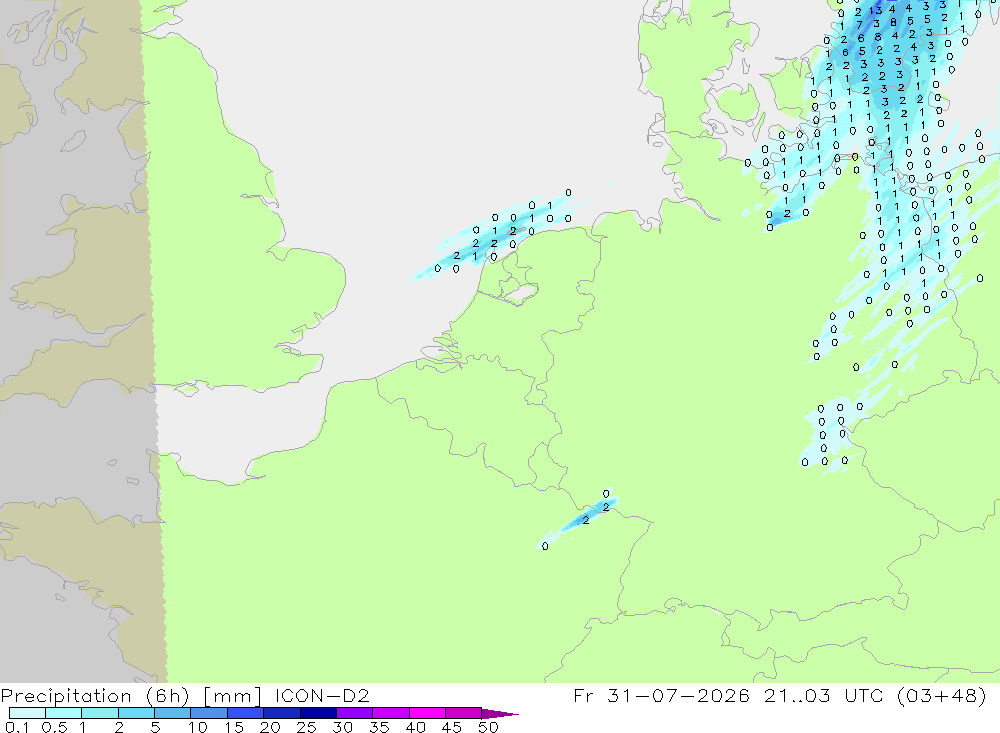Click the "[mm]" unit label

[x=232, y=695]
